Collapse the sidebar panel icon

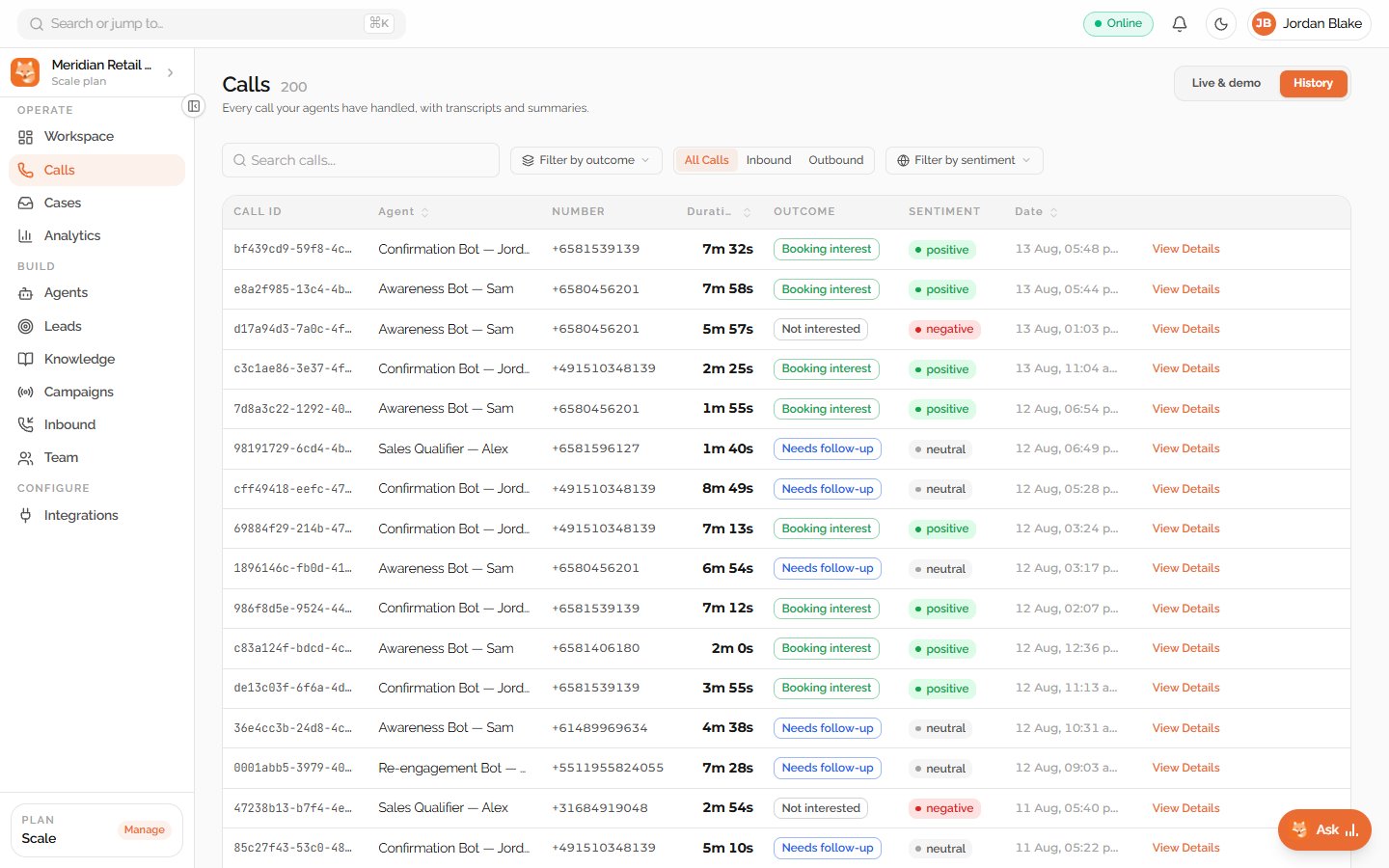click(194, 106)
